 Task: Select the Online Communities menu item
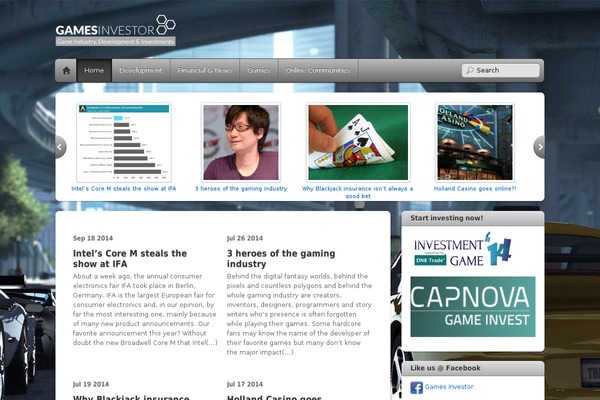318,70
